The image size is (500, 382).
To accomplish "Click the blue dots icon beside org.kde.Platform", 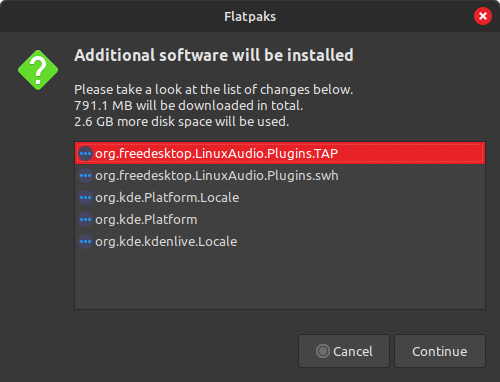I will (85, 220).
